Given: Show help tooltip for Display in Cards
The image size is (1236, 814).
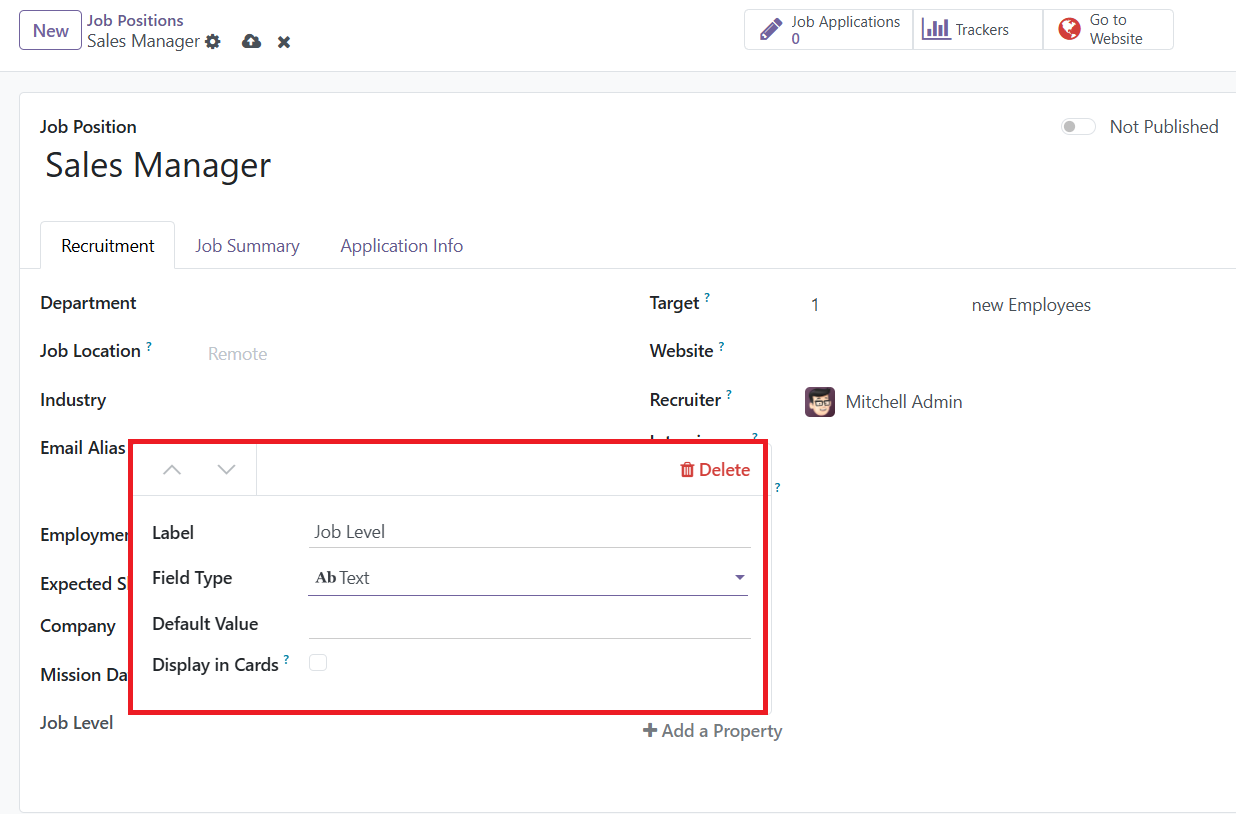Looking at the screenshot, I should [x=286, y=660].
